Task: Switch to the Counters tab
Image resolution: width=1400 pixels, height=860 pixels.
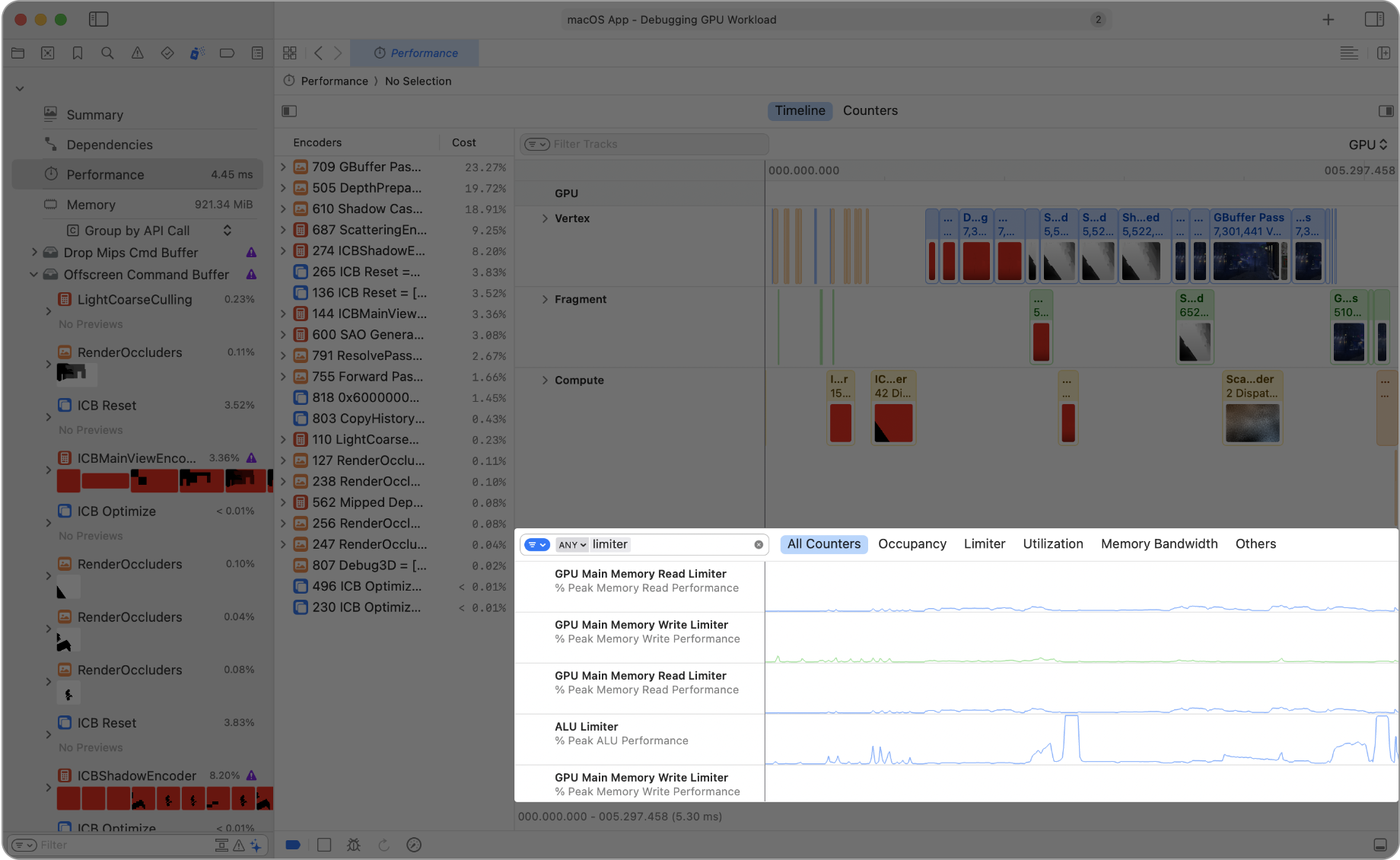Action: tap(870, 111)
